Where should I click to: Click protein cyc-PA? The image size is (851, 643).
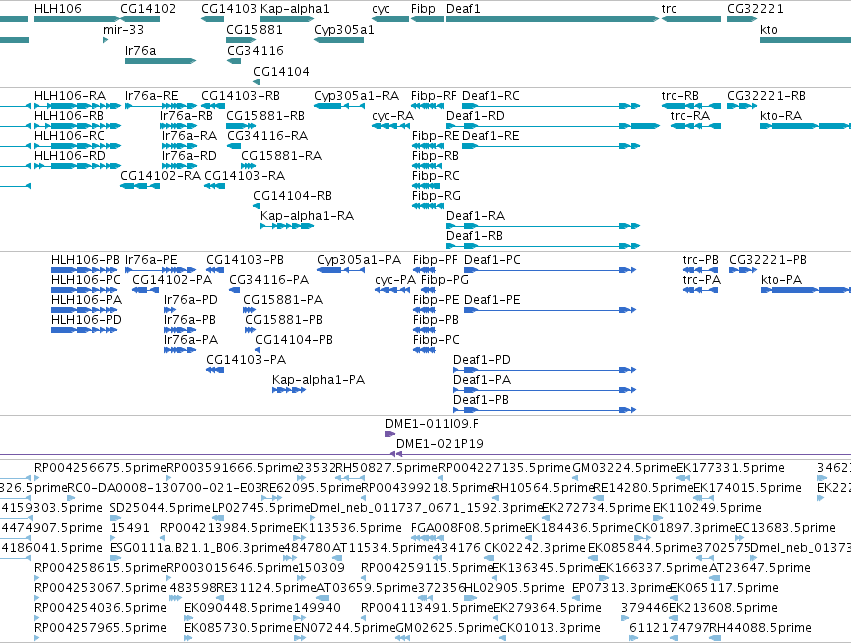[392, 290]
